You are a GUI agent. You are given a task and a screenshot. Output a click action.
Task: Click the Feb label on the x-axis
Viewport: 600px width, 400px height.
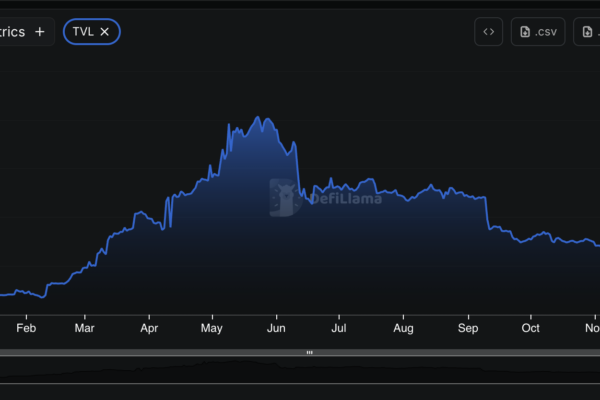[26, 328]
